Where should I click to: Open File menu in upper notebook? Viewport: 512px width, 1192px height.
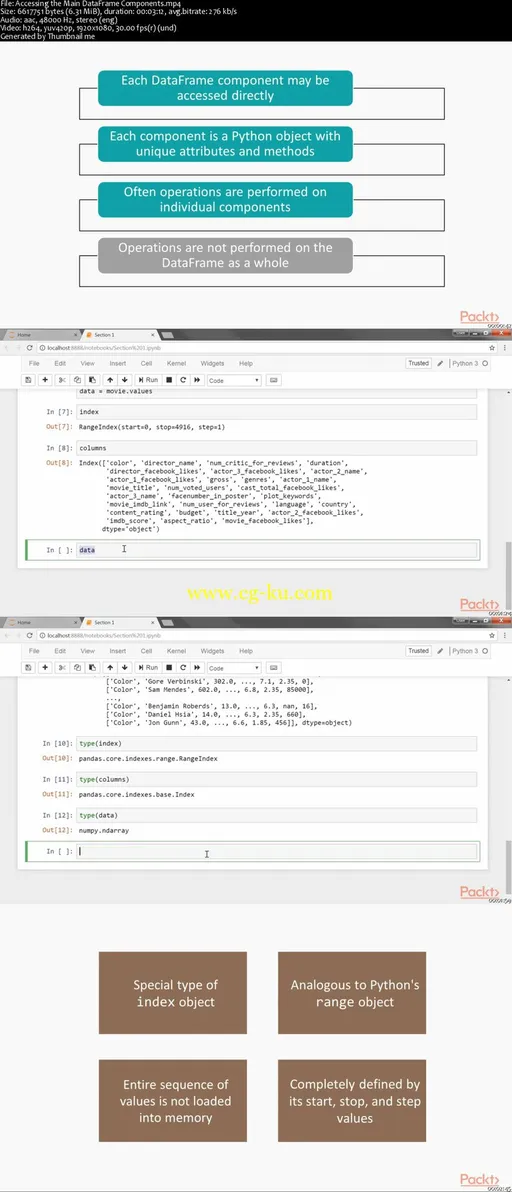tap(34, 363)
